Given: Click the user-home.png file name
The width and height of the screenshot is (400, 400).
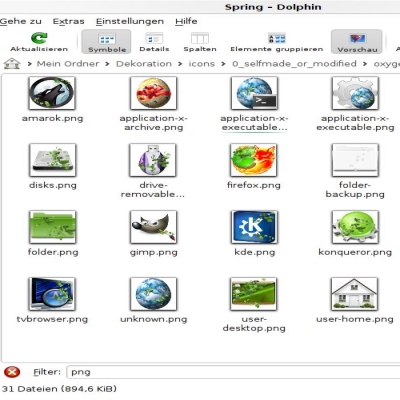Looking at the screenshot, I should 355,319.
